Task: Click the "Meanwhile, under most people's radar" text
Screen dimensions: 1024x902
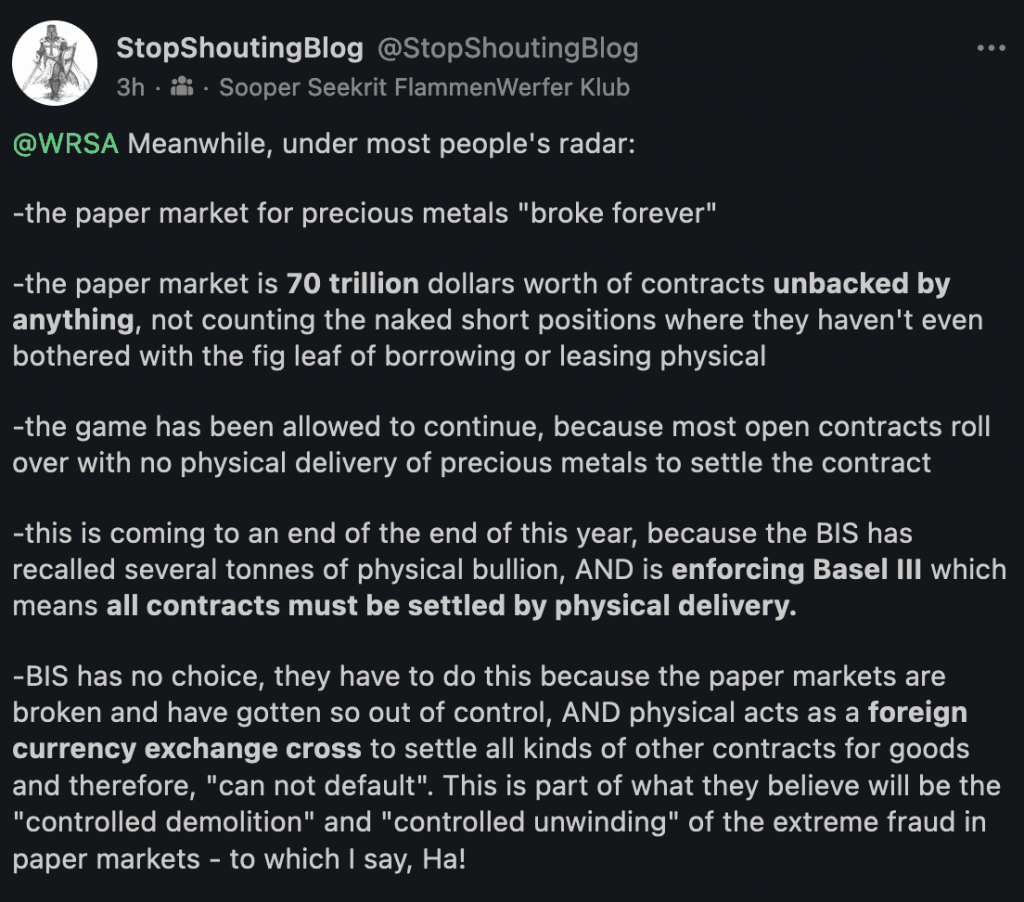Action: click(x=381, y=144)
